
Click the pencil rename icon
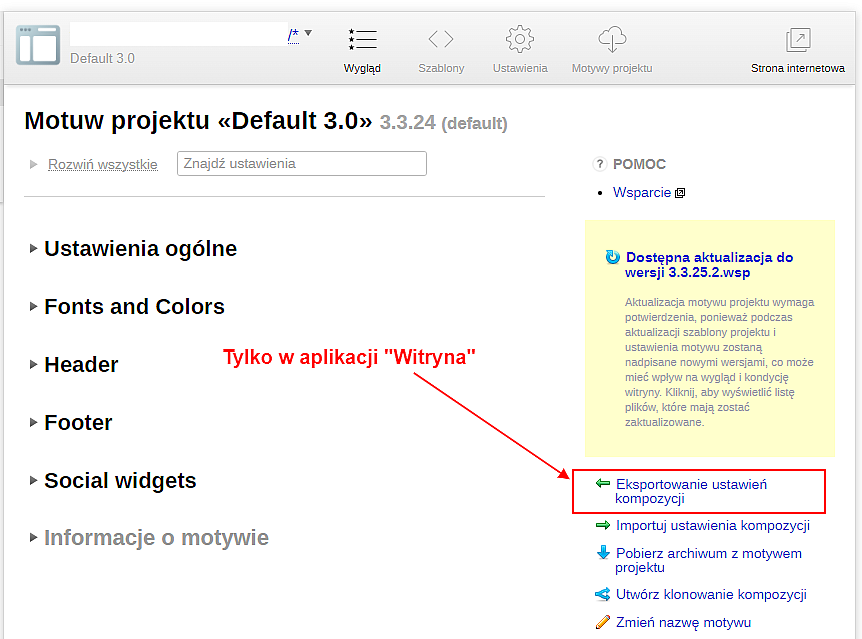[x=603, y=622]
